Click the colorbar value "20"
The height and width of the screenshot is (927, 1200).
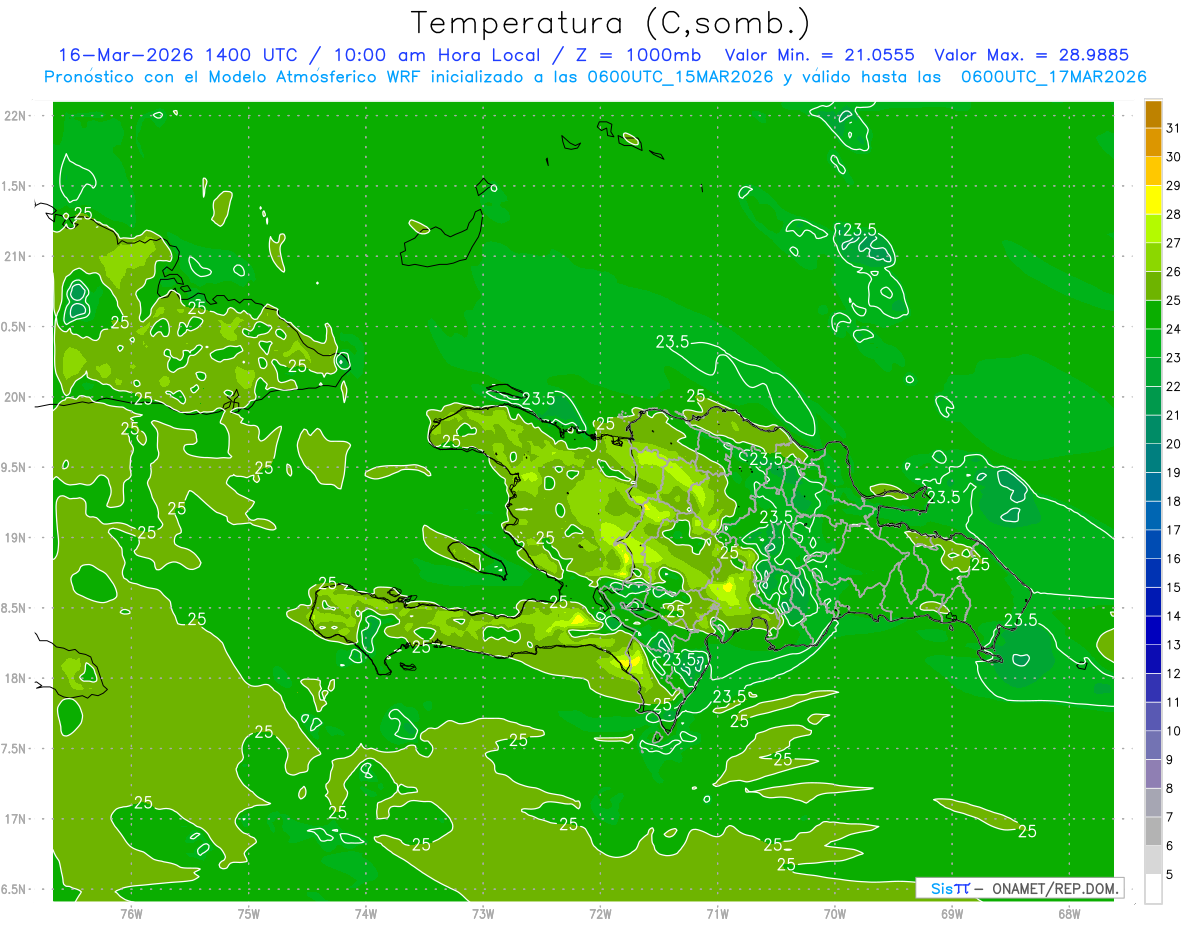pyautogui.click(x=1173, y=444)
